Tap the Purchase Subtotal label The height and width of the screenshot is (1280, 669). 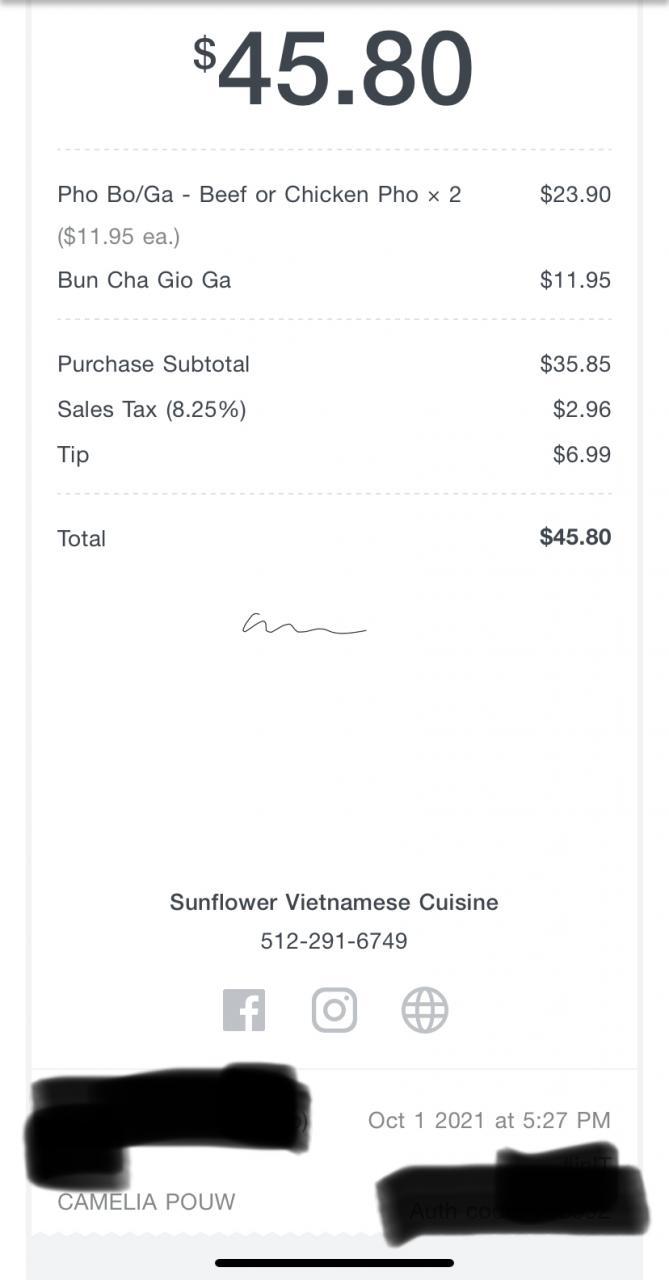point(153,364)
